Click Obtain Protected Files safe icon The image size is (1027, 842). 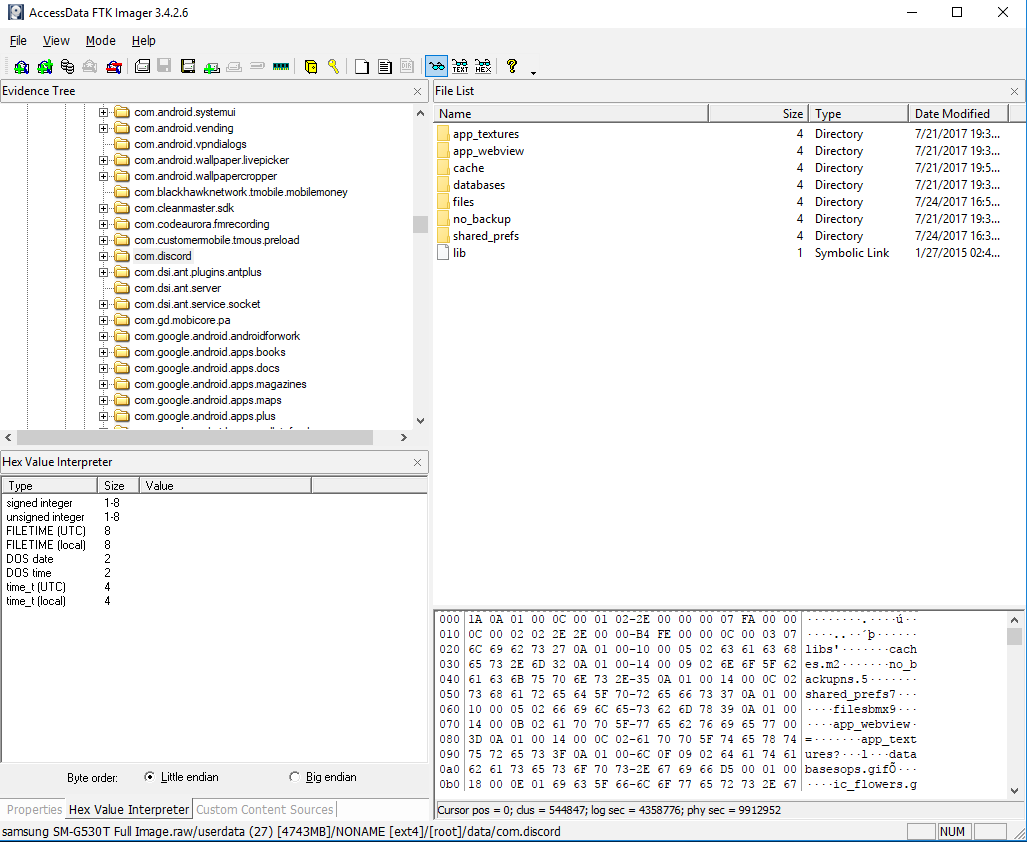[x=311, y=66]
